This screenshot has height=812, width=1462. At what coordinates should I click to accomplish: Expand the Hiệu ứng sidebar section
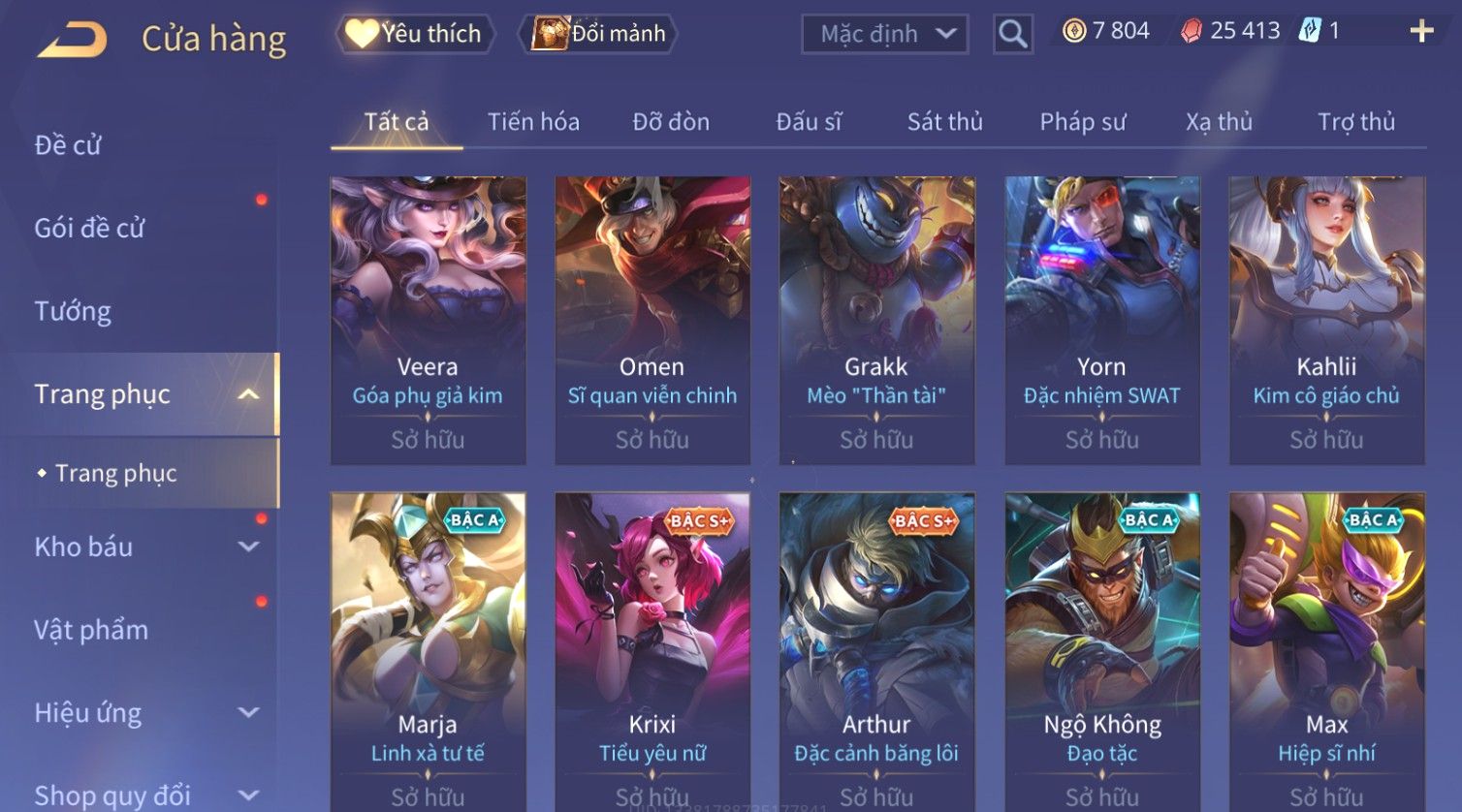point(248,713)
